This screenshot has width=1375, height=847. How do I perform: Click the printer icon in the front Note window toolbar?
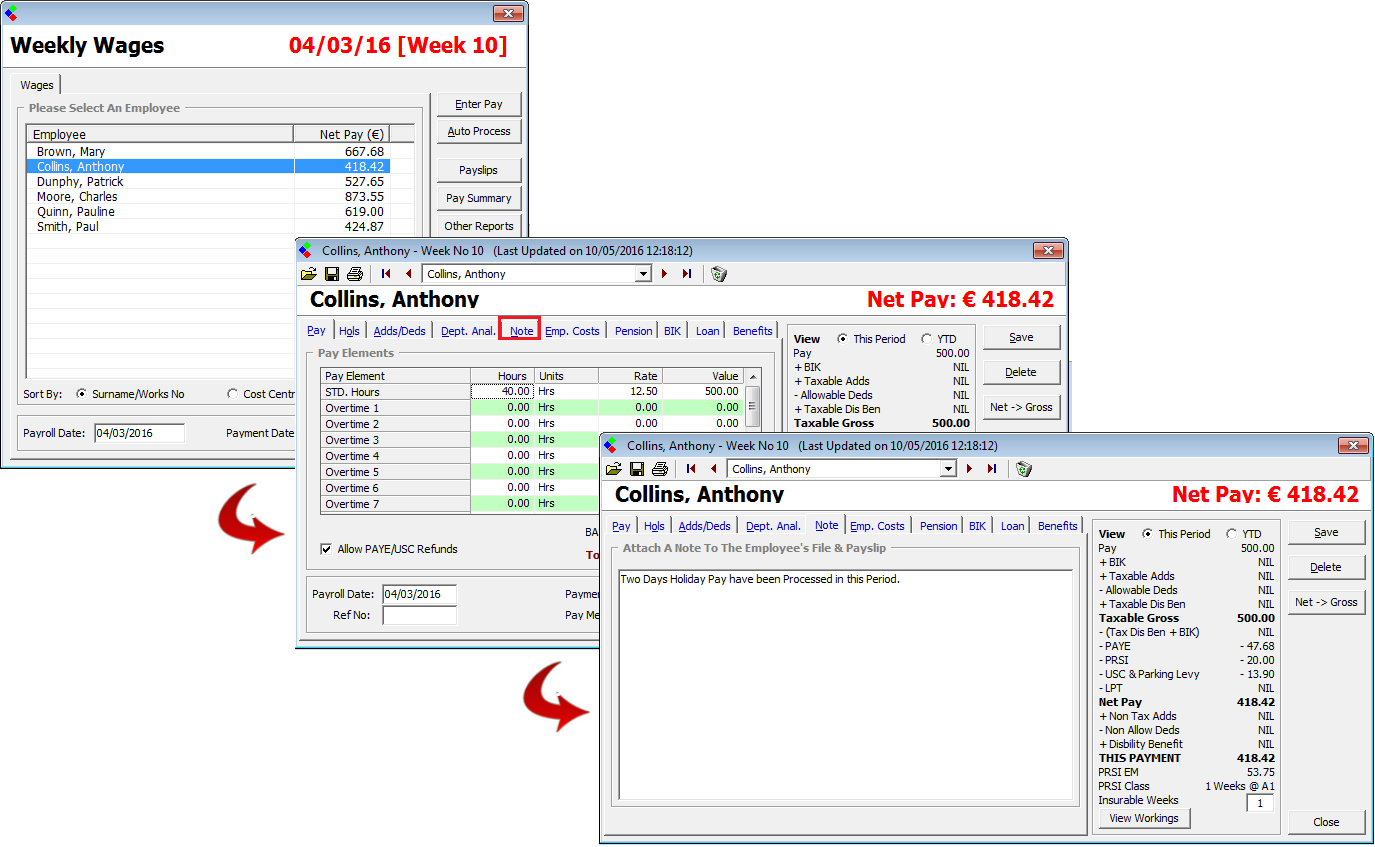(659, 469)
